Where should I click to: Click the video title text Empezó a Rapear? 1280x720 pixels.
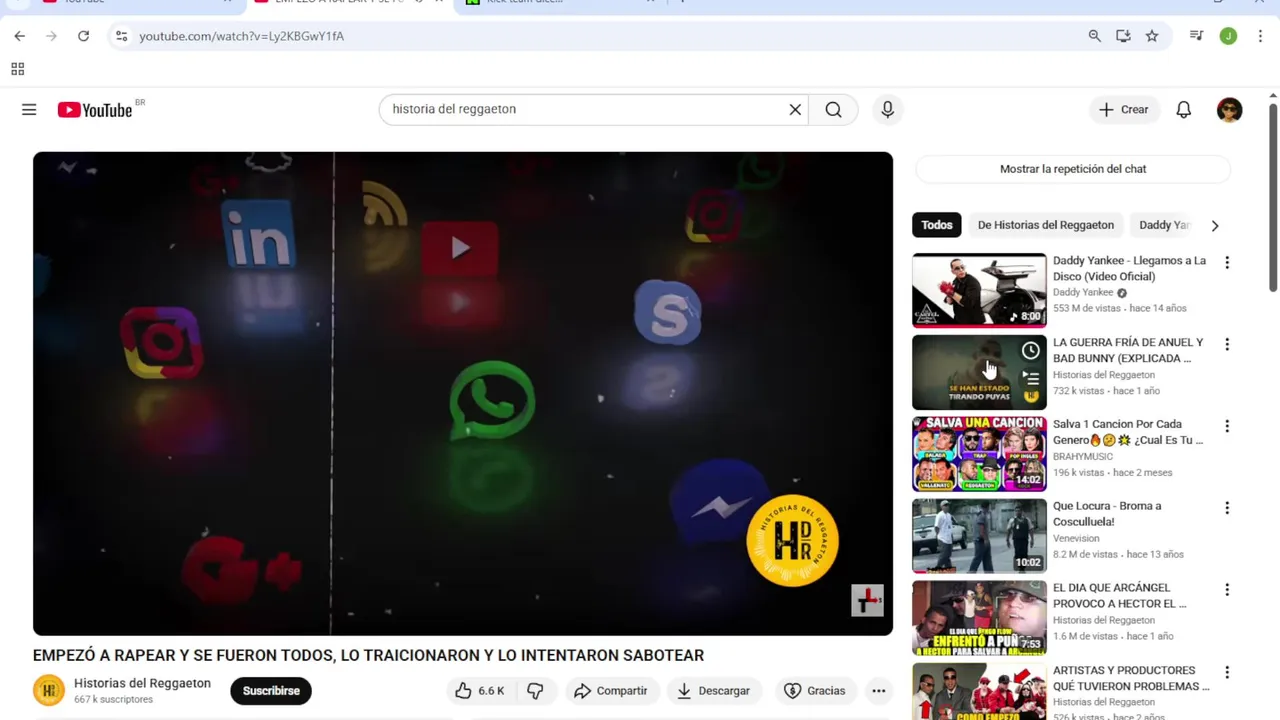[368, 656]
